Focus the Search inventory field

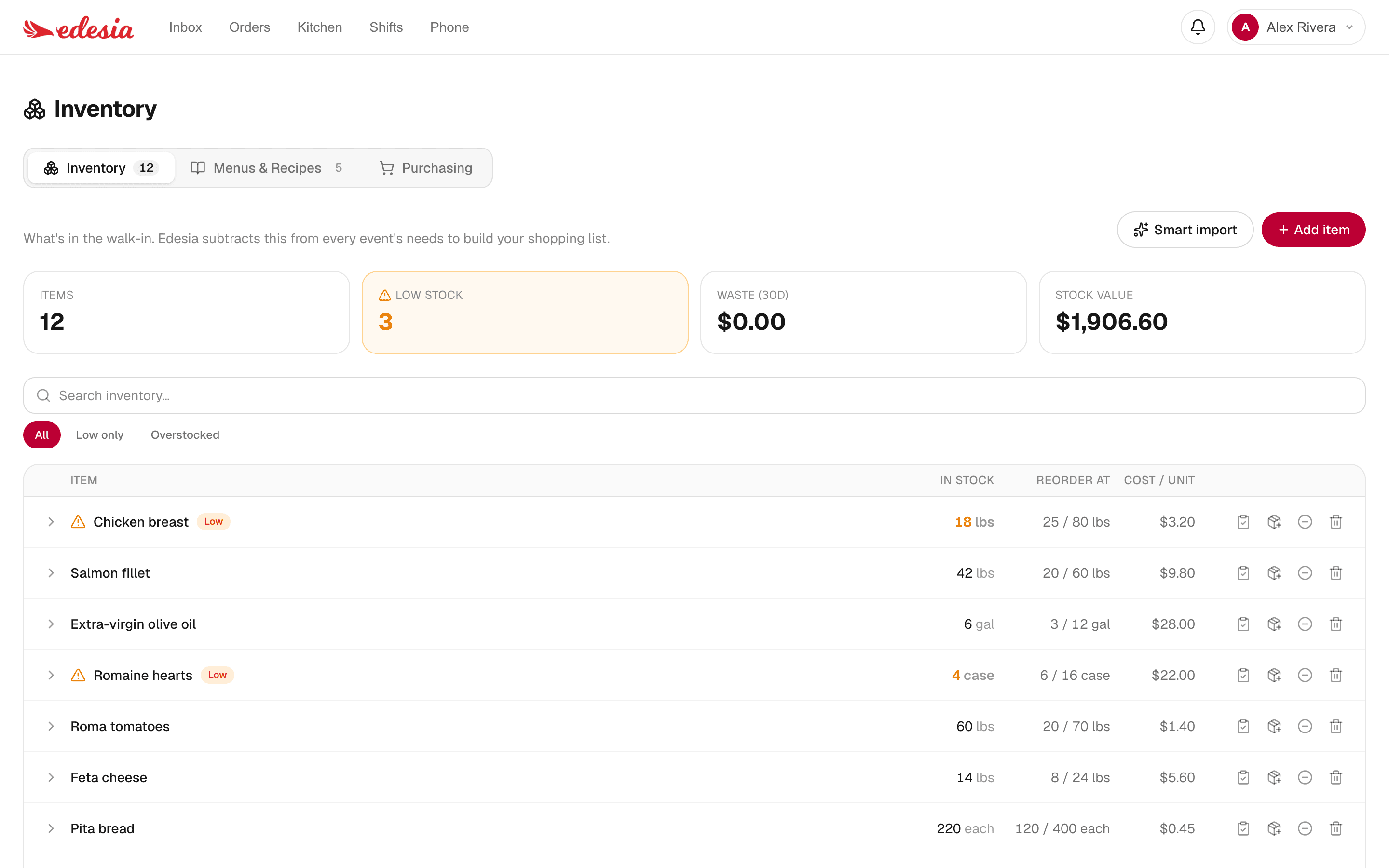694,395
